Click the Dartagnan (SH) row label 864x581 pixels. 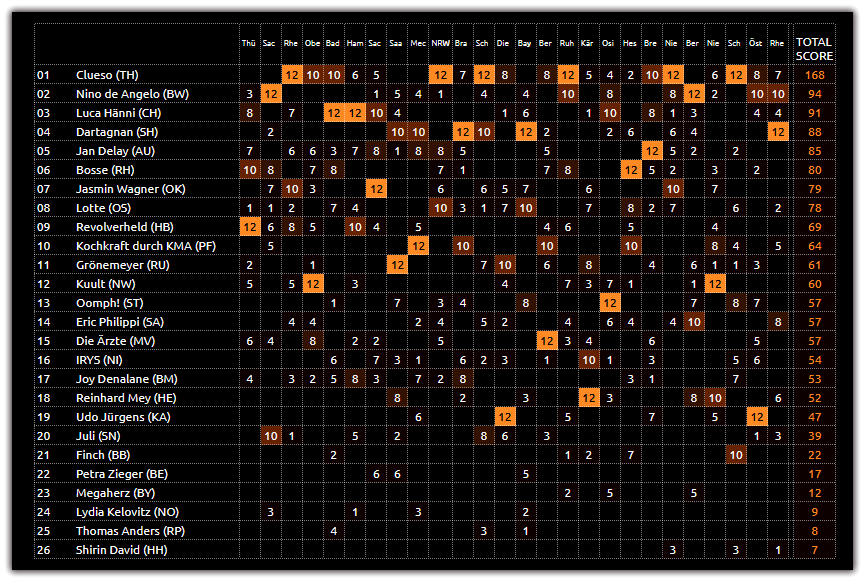(117, 132)
